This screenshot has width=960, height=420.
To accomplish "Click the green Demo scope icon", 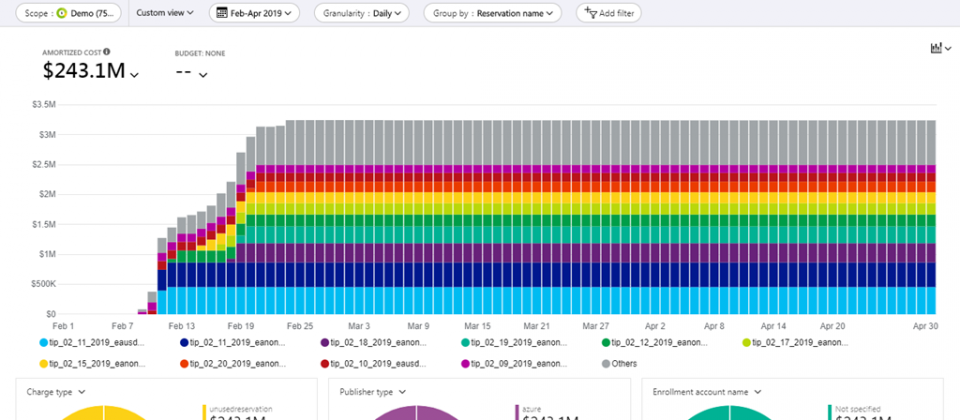I will pos(62,13).
